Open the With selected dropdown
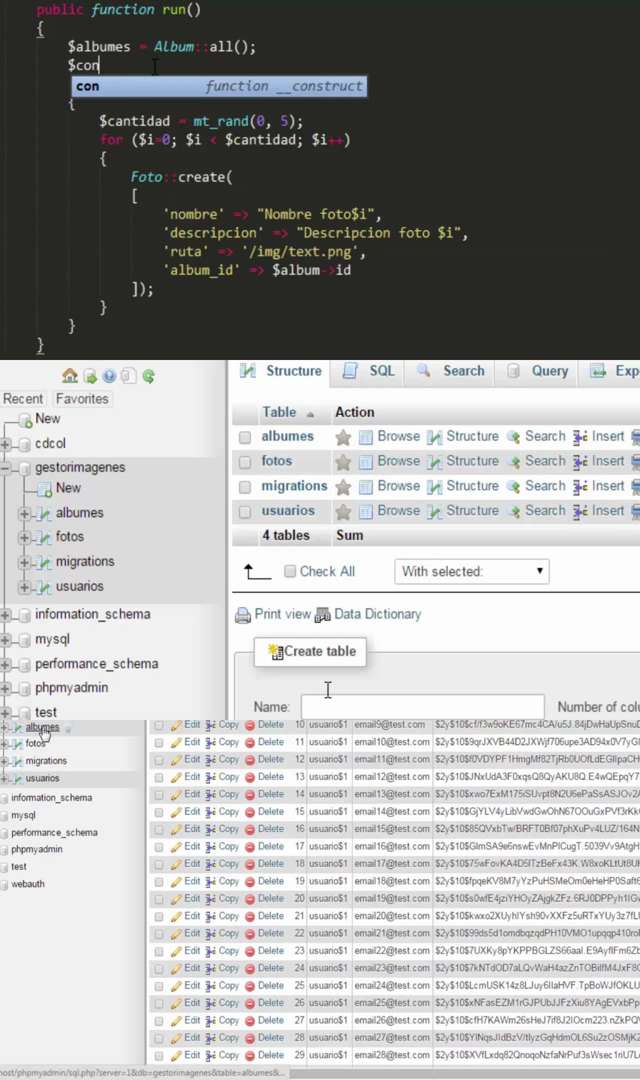 point(472,571)
